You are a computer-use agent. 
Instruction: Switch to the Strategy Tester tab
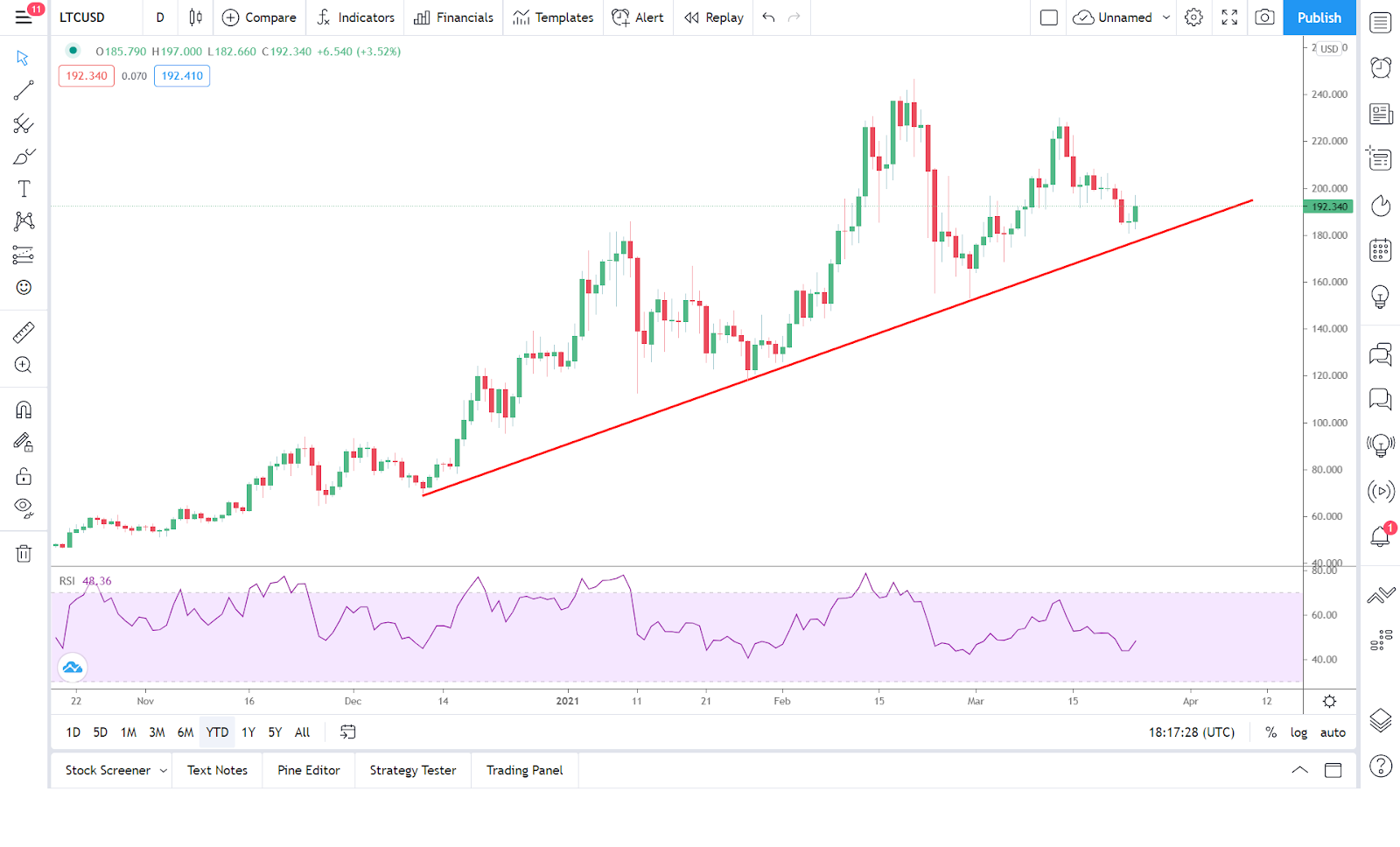pos(413,770)
